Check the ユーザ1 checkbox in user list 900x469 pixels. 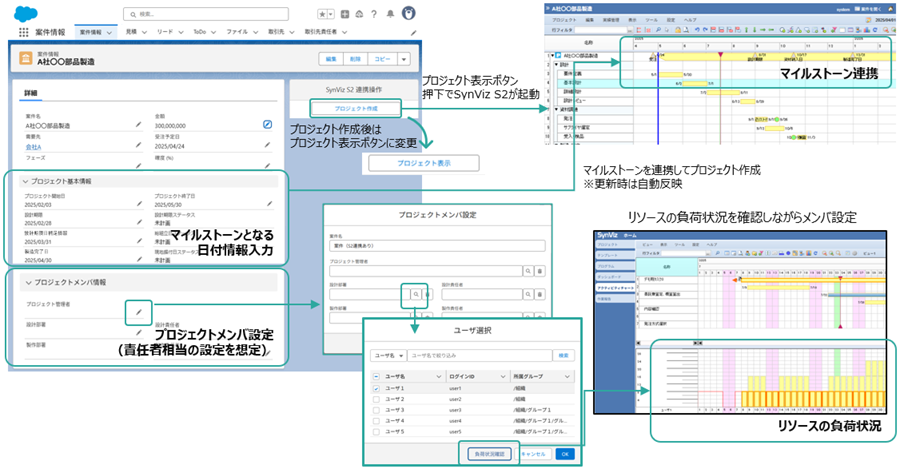pos(375,388)
